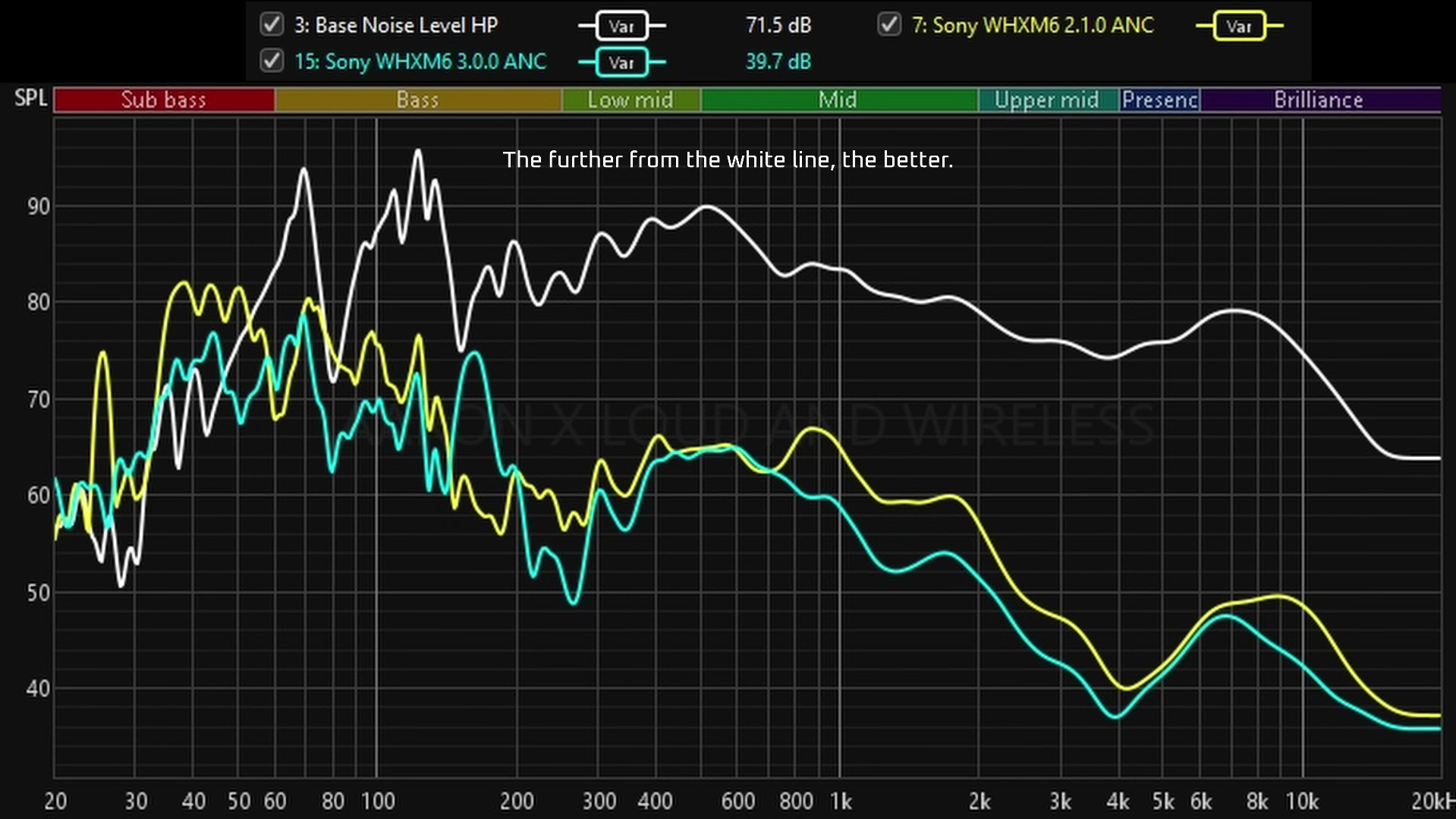Click the 'The further from the white line' caption

(x=728, y=160)
